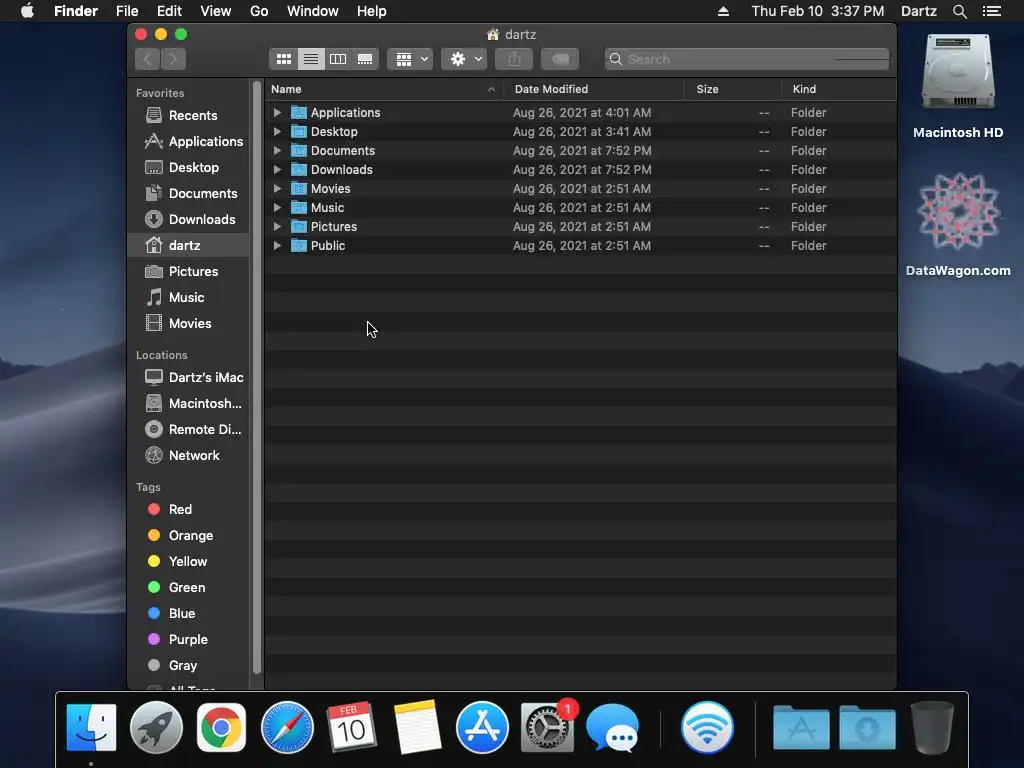Screen dimensions: 1024x768
Task: Select Music in the sidebar
Action: (189, 298)
